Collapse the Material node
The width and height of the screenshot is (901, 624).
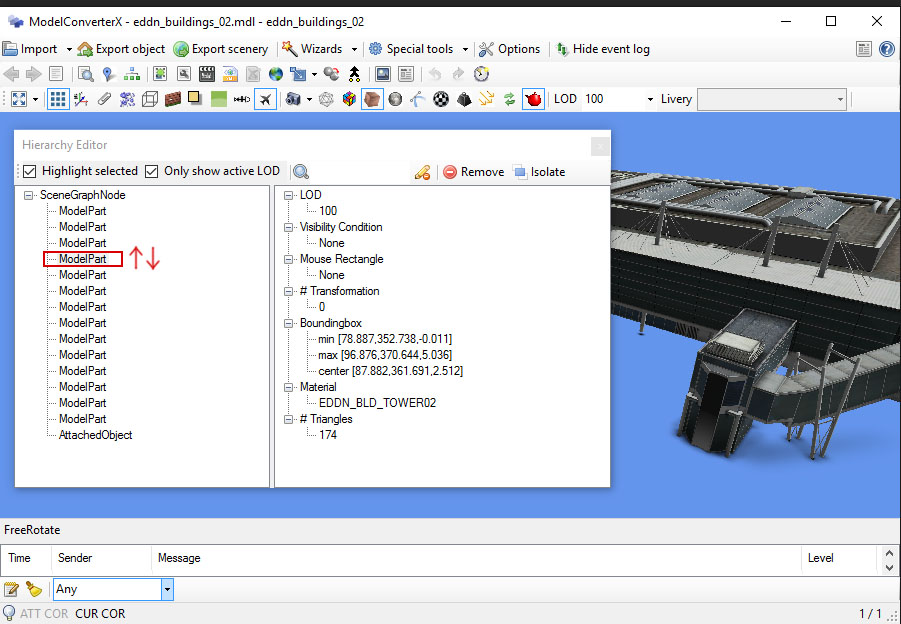click(288, 387)
